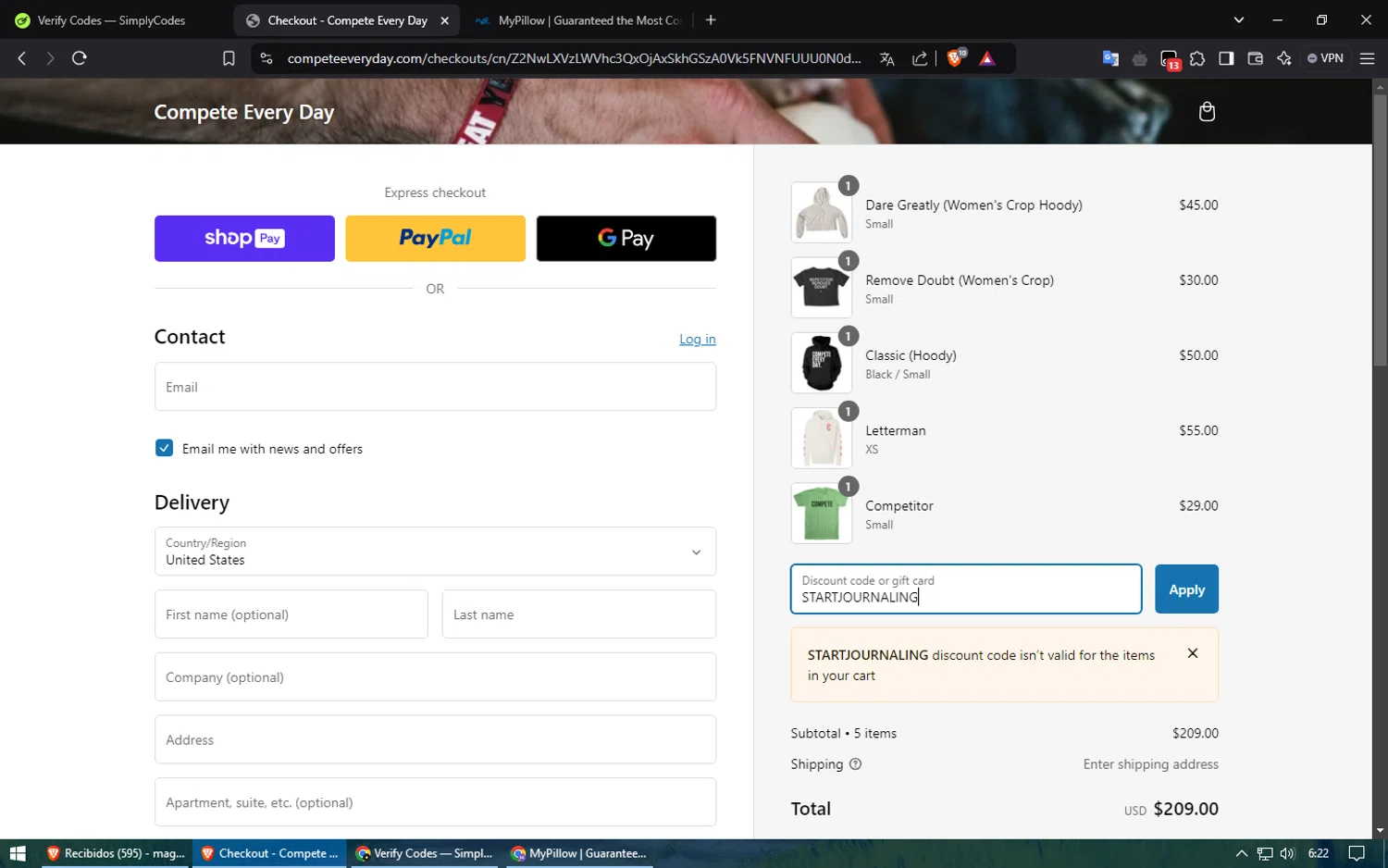Screen dimensions: 1388x868
Task: Open Verify Codes taskbar window
Action: point(425,853)
